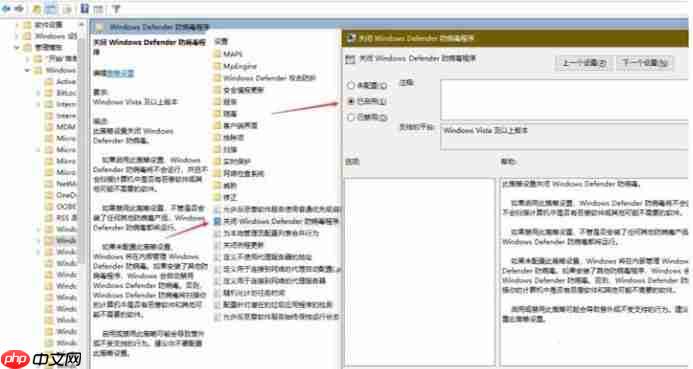Click the 客户端界面 folder icon
Image resolution: width=693 pixels, height=369 pixels.
click(217, 126)
